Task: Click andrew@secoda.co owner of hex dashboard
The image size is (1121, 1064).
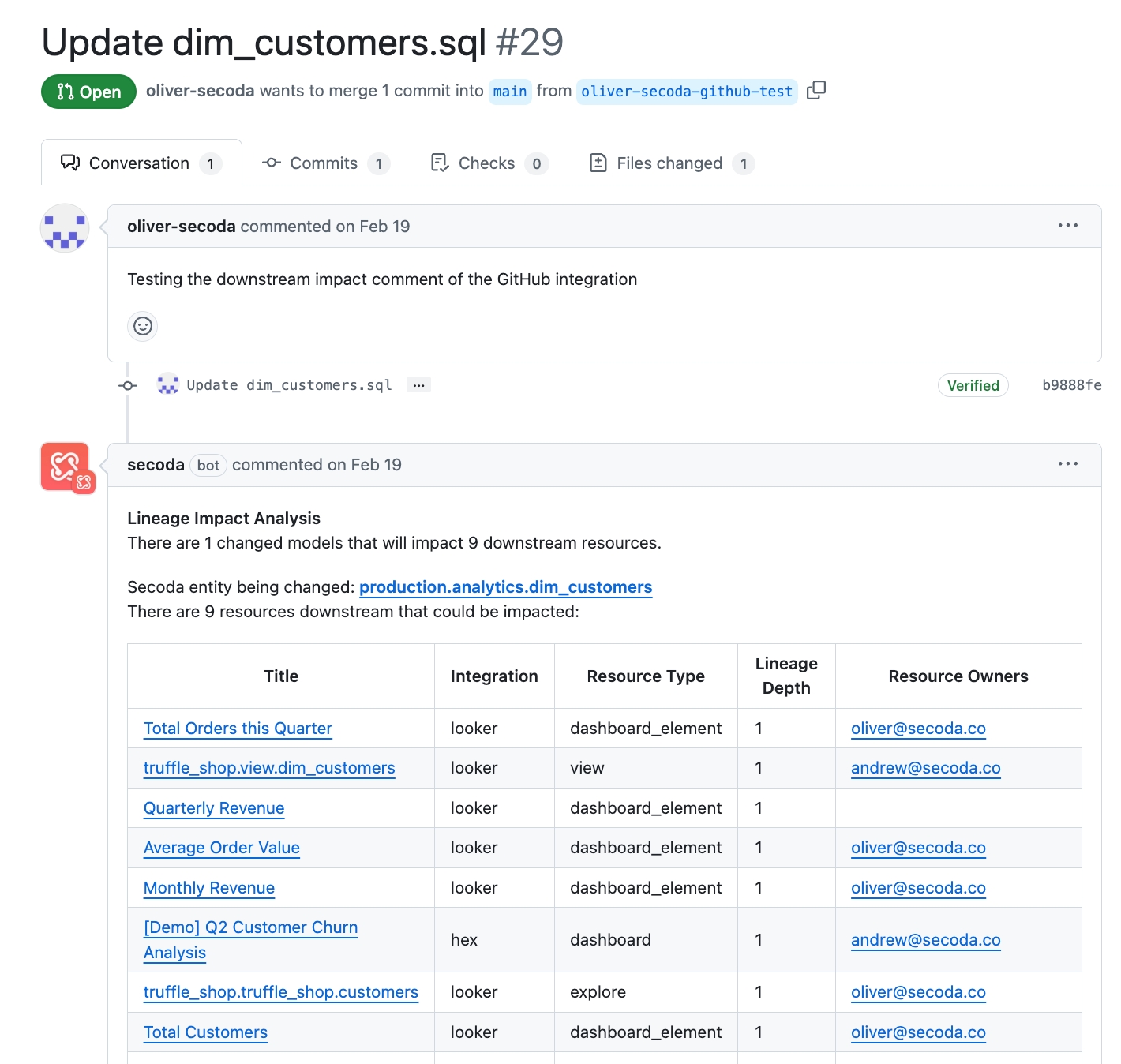Action: 925,940
